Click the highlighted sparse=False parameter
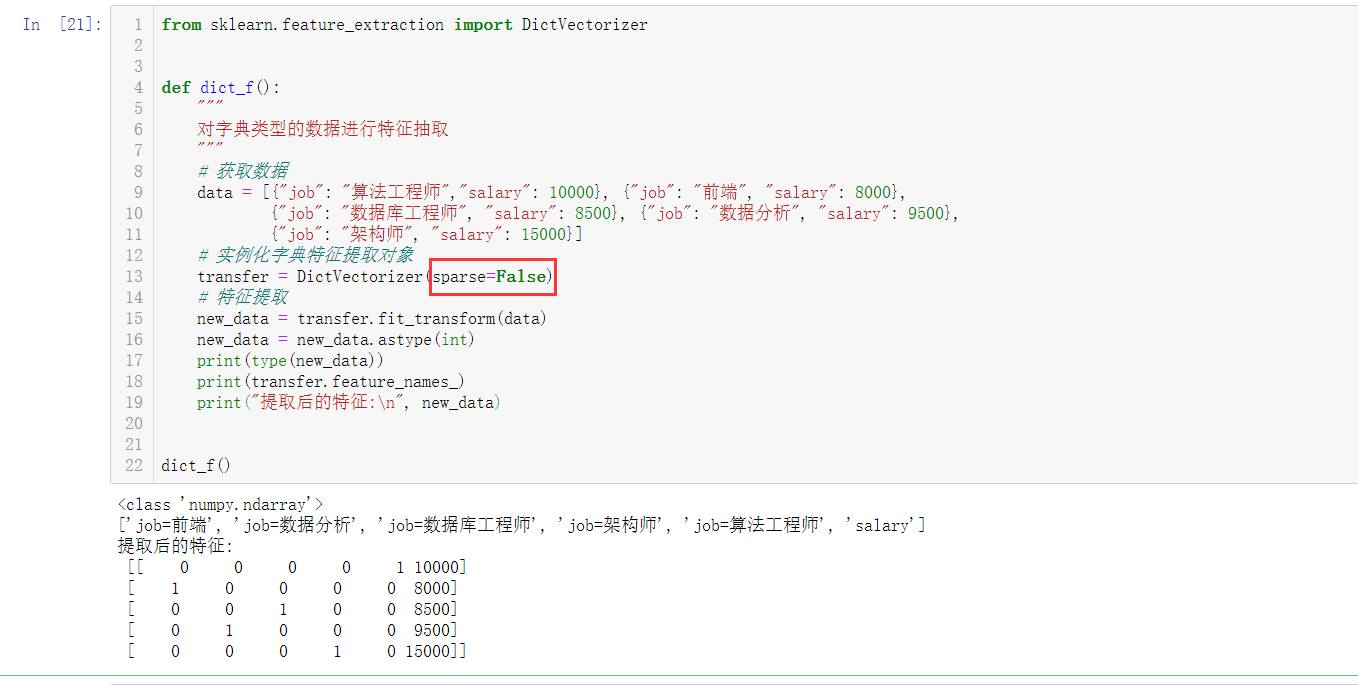1358x685 pixels. pyautogui.click(x=491, y=276)
